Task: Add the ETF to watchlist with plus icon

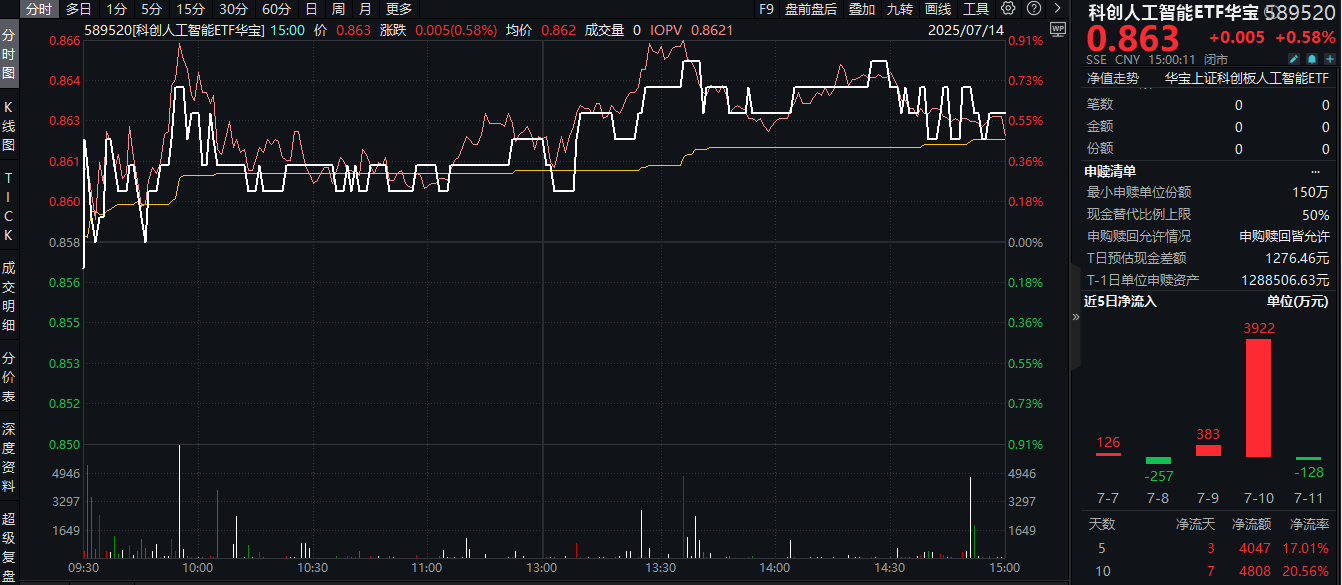Action: click(1328, 58)
